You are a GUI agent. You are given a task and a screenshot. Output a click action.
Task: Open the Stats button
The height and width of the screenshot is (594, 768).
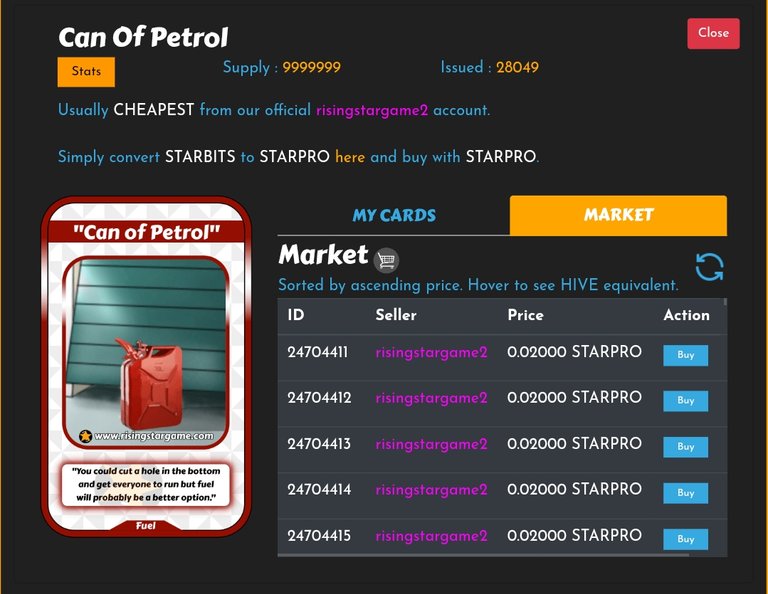click(86, 72)
